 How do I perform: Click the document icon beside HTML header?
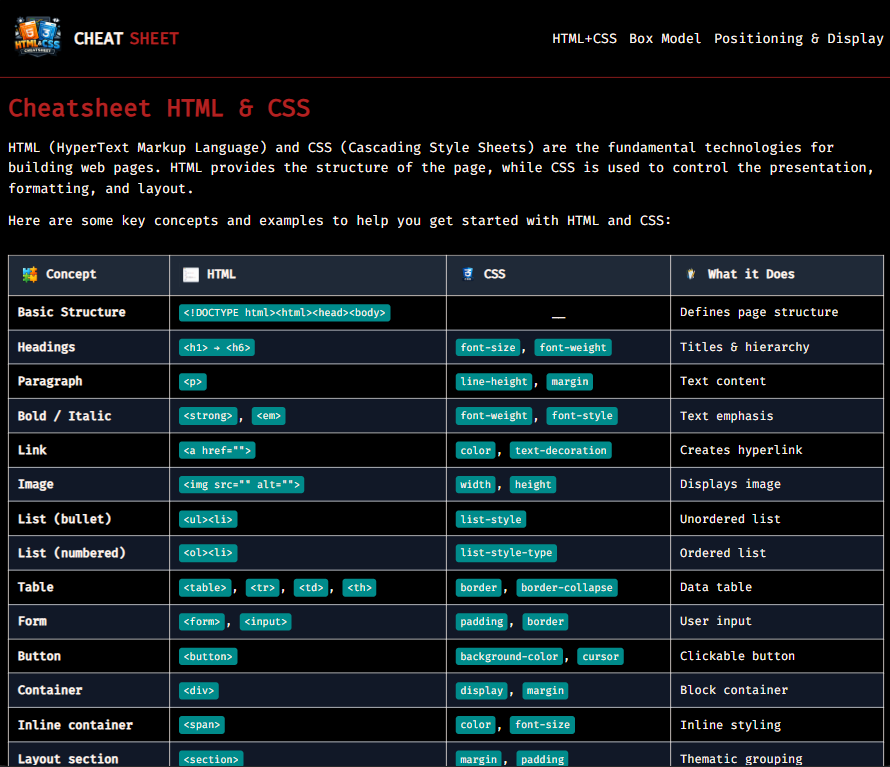(191, 275)
